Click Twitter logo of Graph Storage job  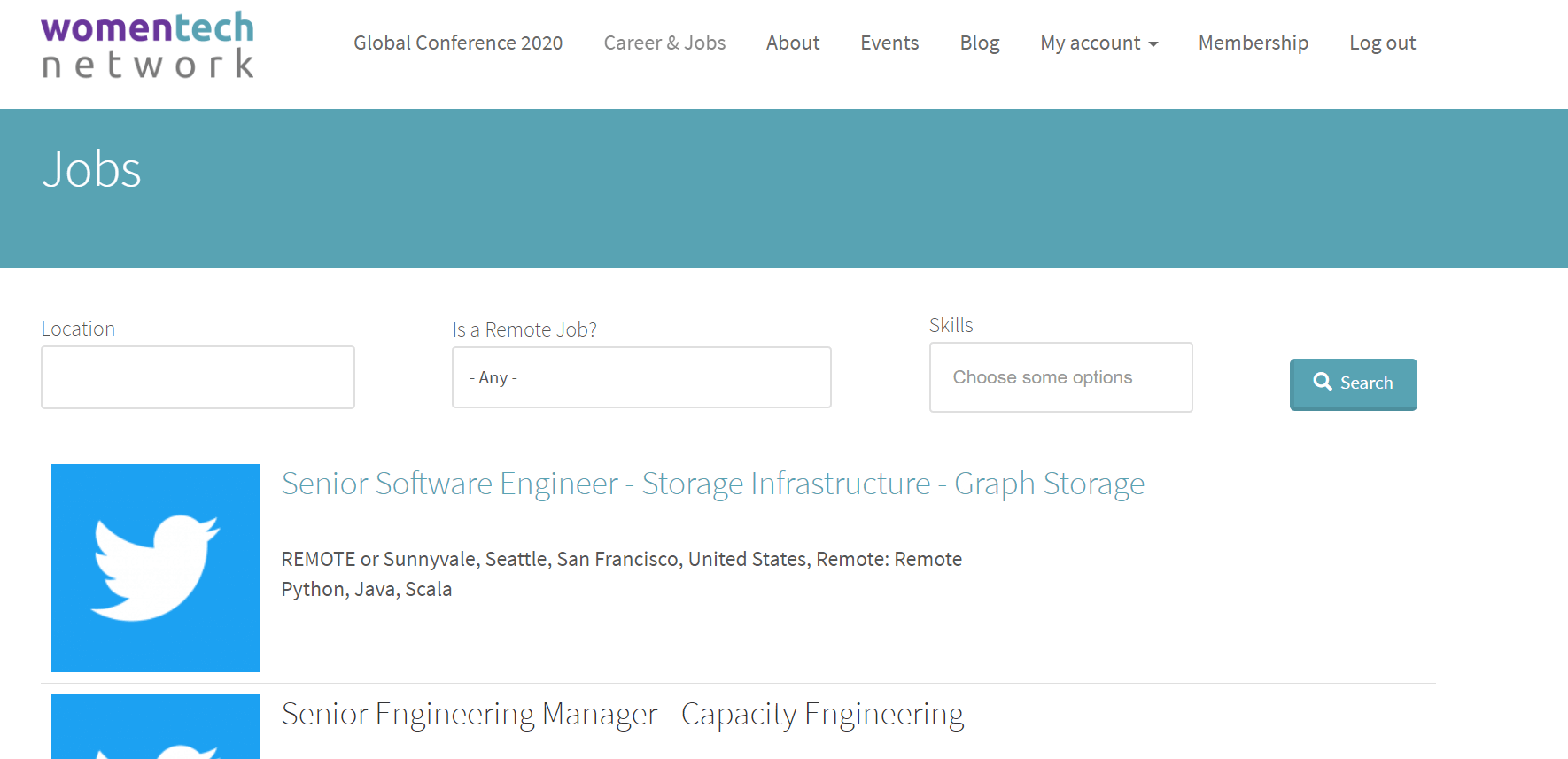pos(155,568)
